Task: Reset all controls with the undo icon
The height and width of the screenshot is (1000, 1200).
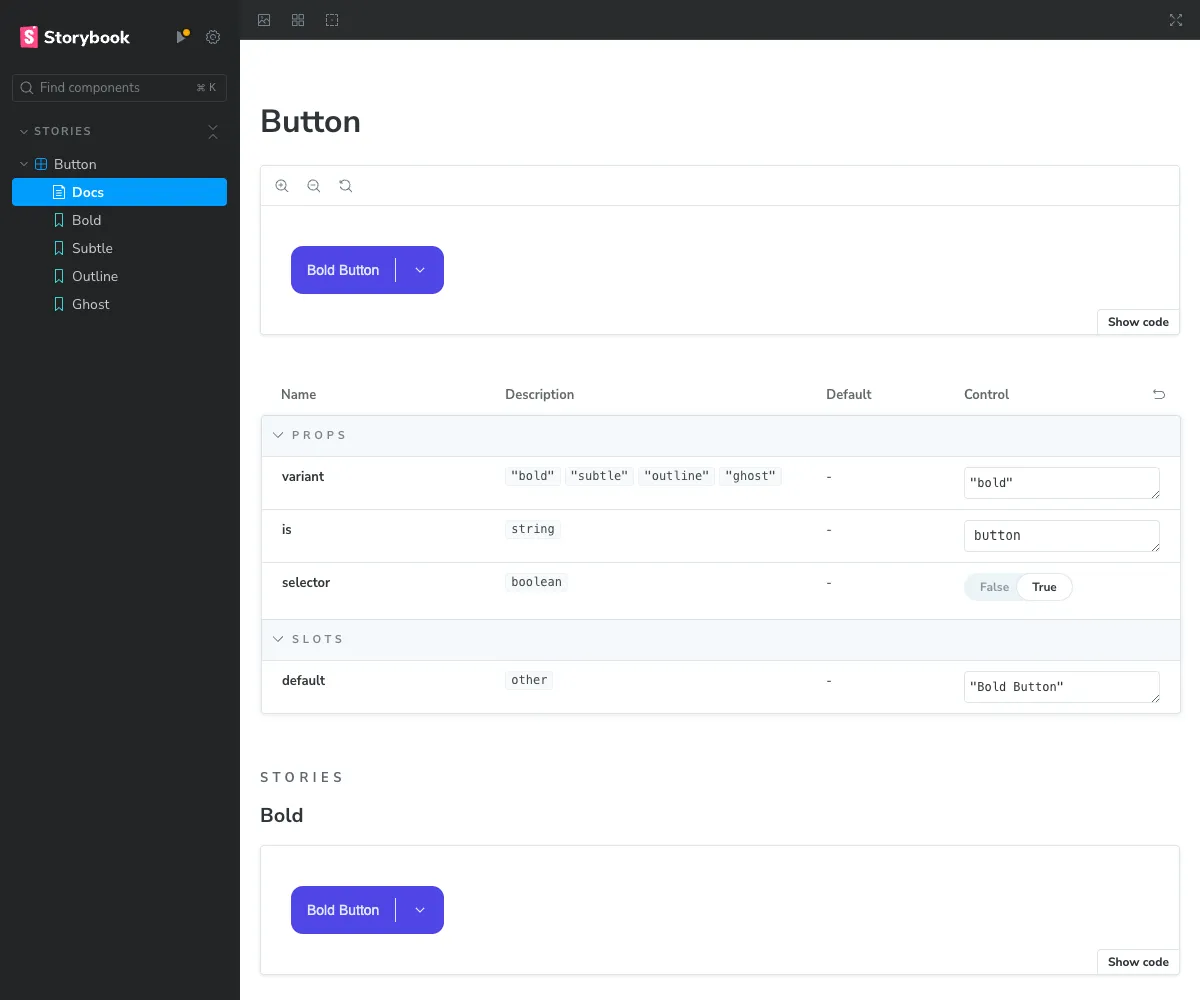Action: [x=1159, y=394]
